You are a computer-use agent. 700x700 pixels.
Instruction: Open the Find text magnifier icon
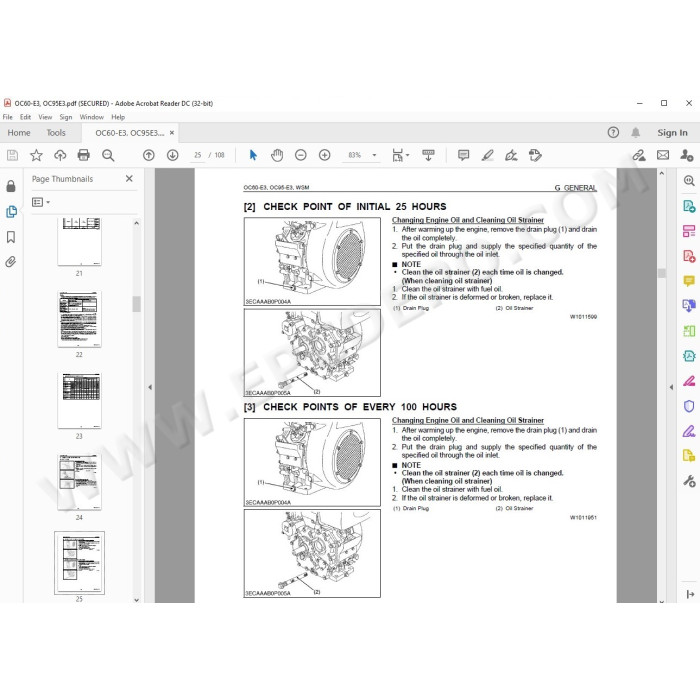coord(108,155)
